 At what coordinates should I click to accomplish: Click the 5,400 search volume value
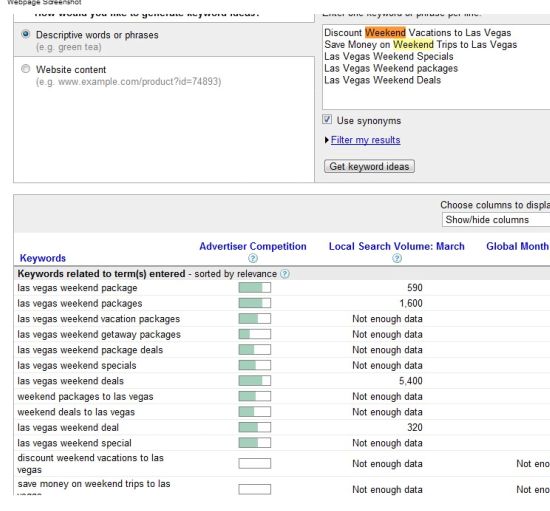point(411,381)
